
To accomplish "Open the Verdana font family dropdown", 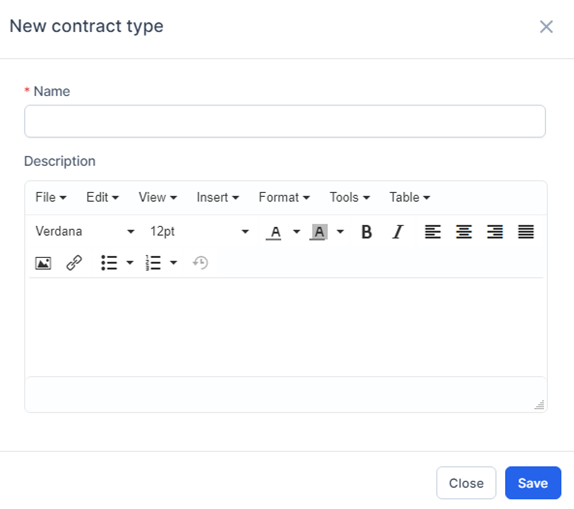I will (85, 231).
